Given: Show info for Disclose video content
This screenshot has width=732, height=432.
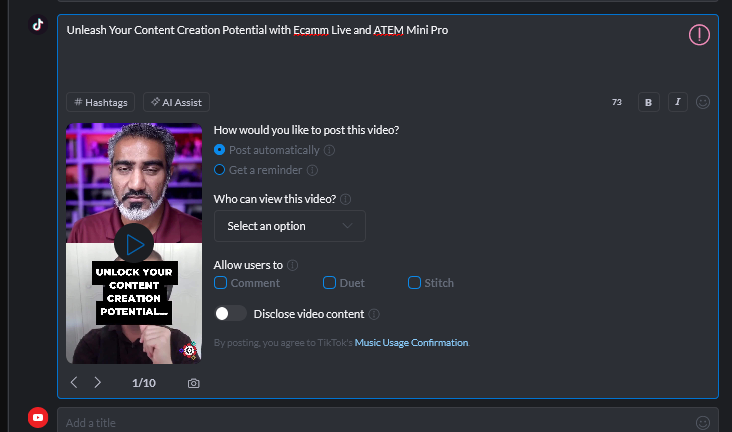Looking at the screenshot, I should [374, 314].
